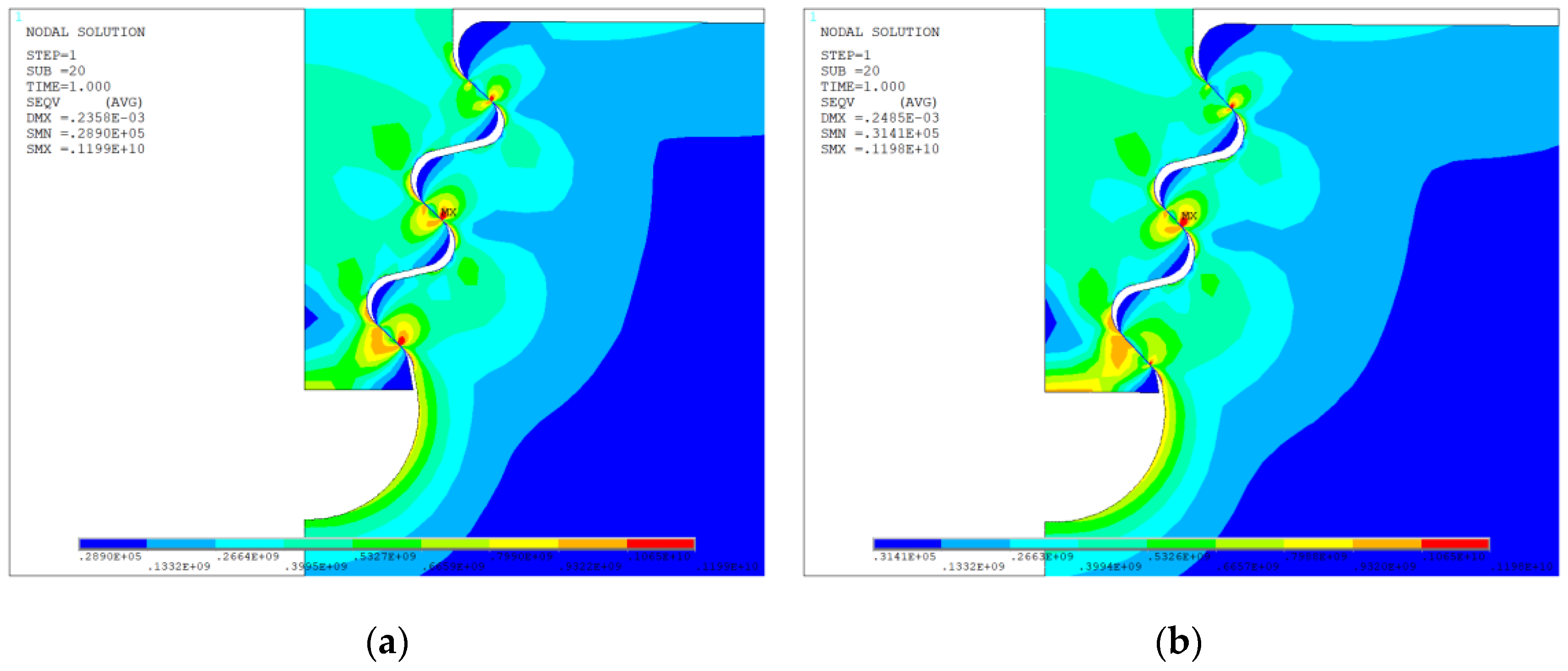This screenshot has width=1568, height=671.
Task: Click dark blue legend swatch in left plot
Action: (113, 543)
